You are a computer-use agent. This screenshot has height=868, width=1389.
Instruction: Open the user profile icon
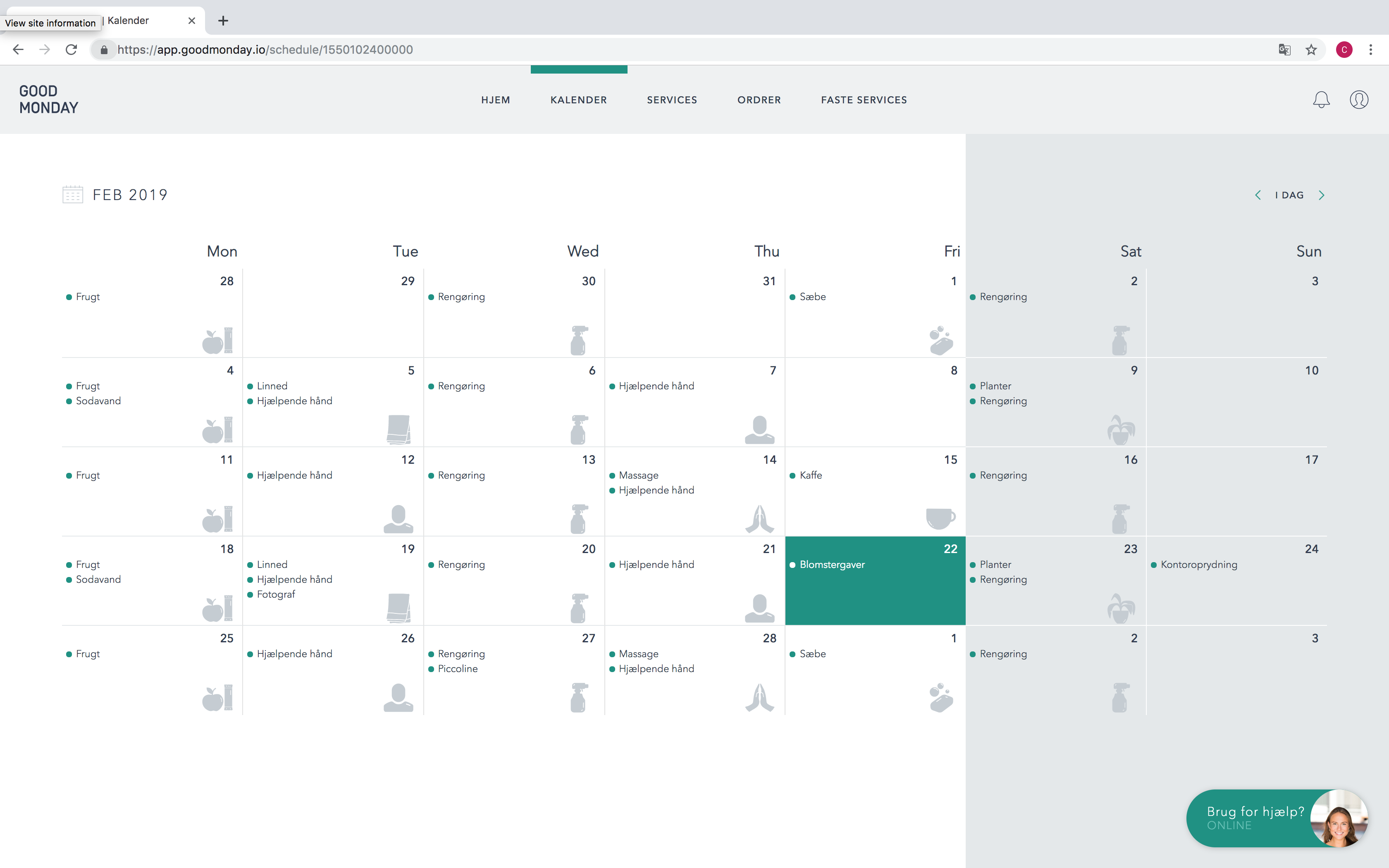tap(1358, 100)
